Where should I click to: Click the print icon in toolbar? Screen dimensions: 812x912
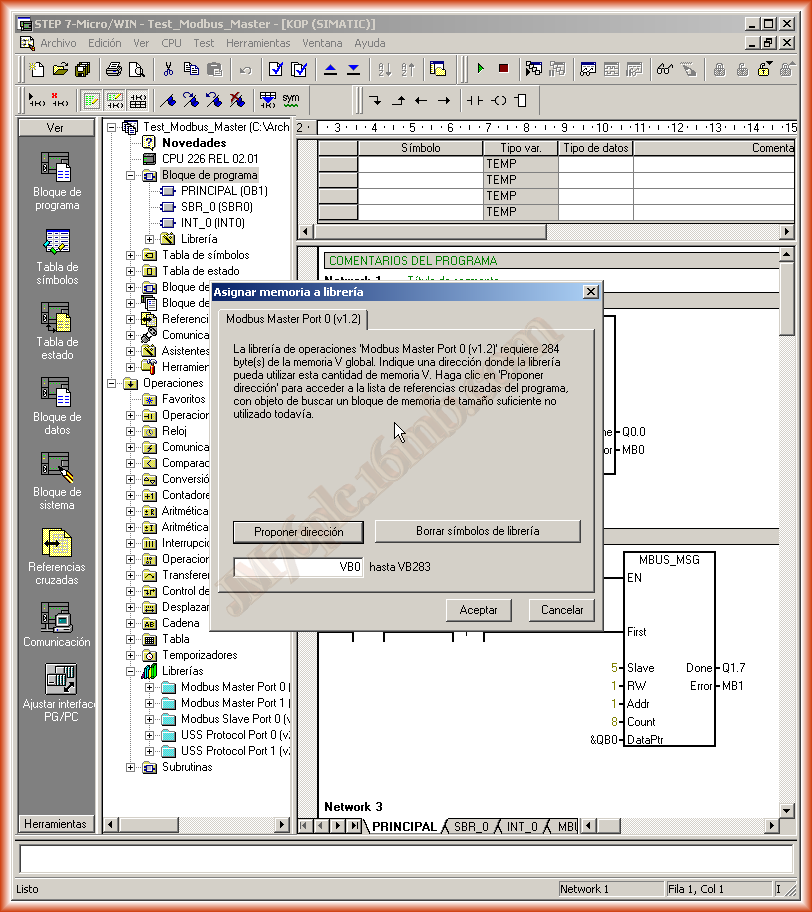114,69
